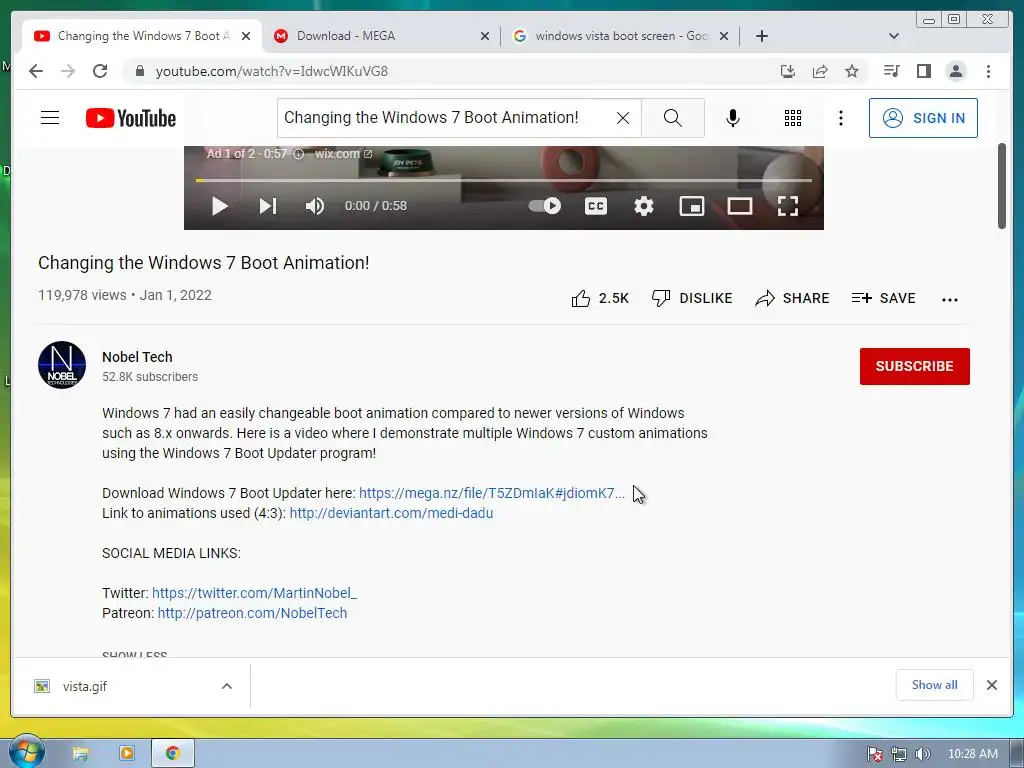Open the media control icon in toolbar
This screenshot has width=1024, height=768.
pos(891,71)
